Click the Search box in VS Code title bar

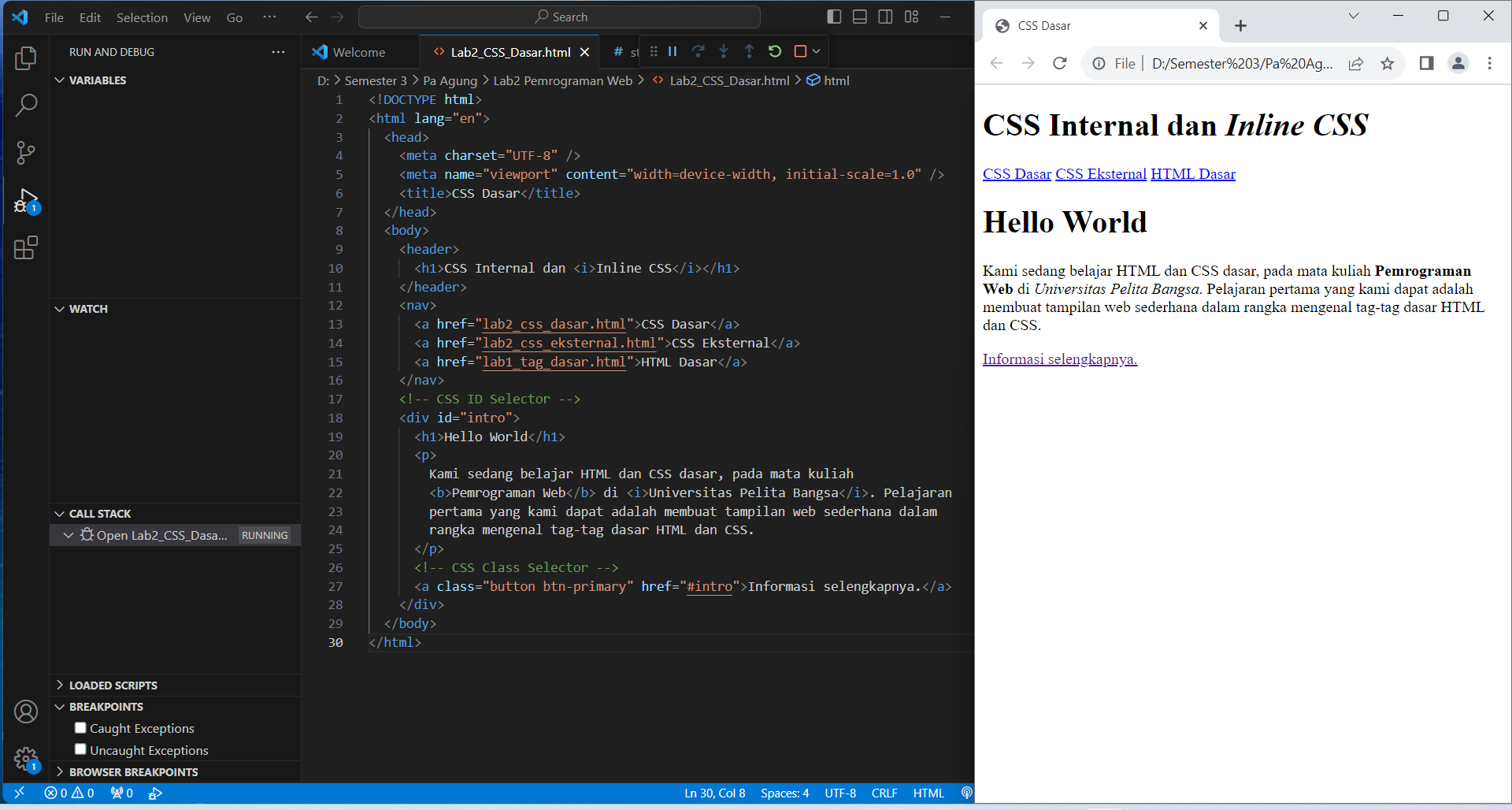tap(559, 17)
